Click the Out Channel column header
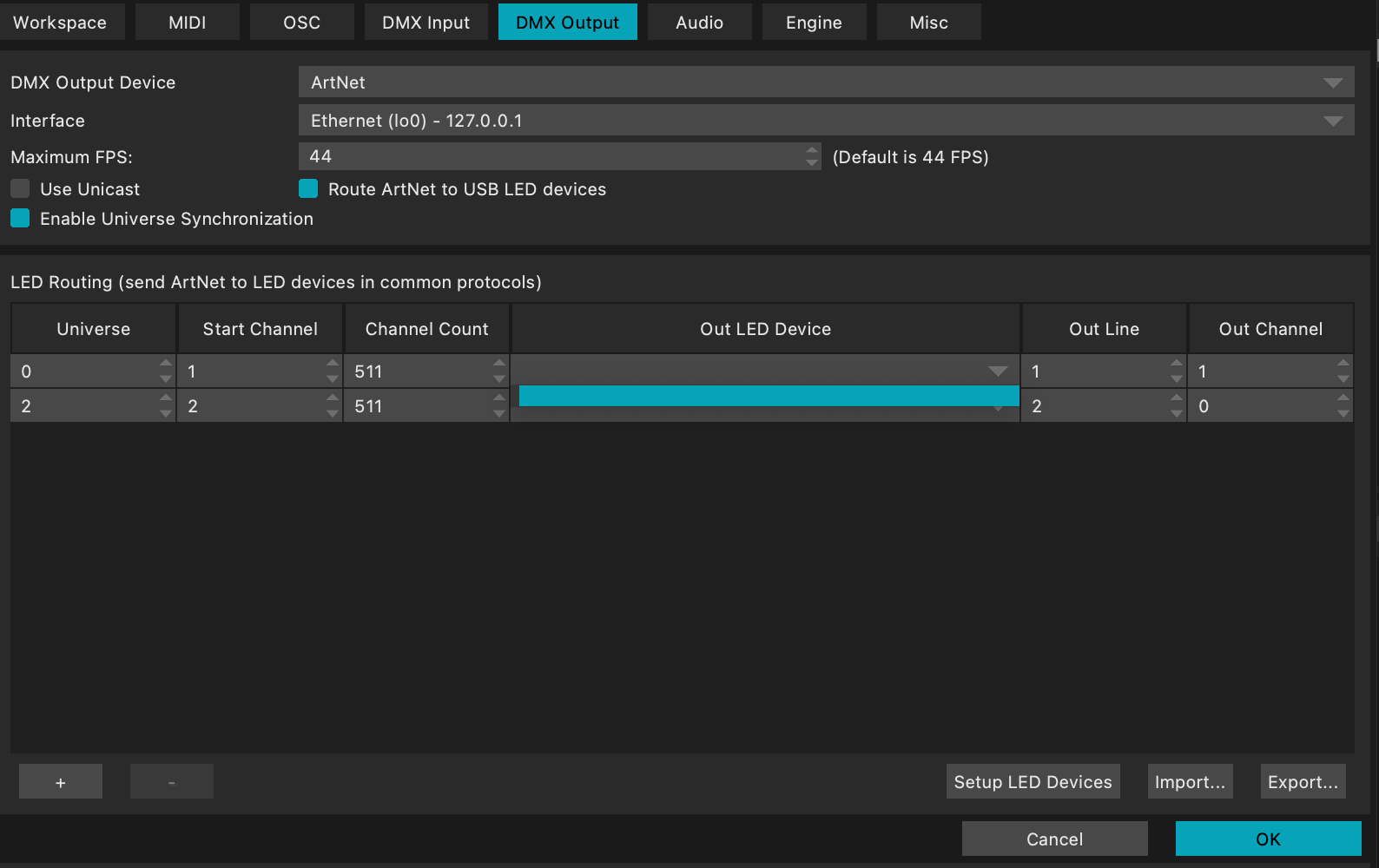This screenshot has height=868, width=1379. coord(1270,329)
